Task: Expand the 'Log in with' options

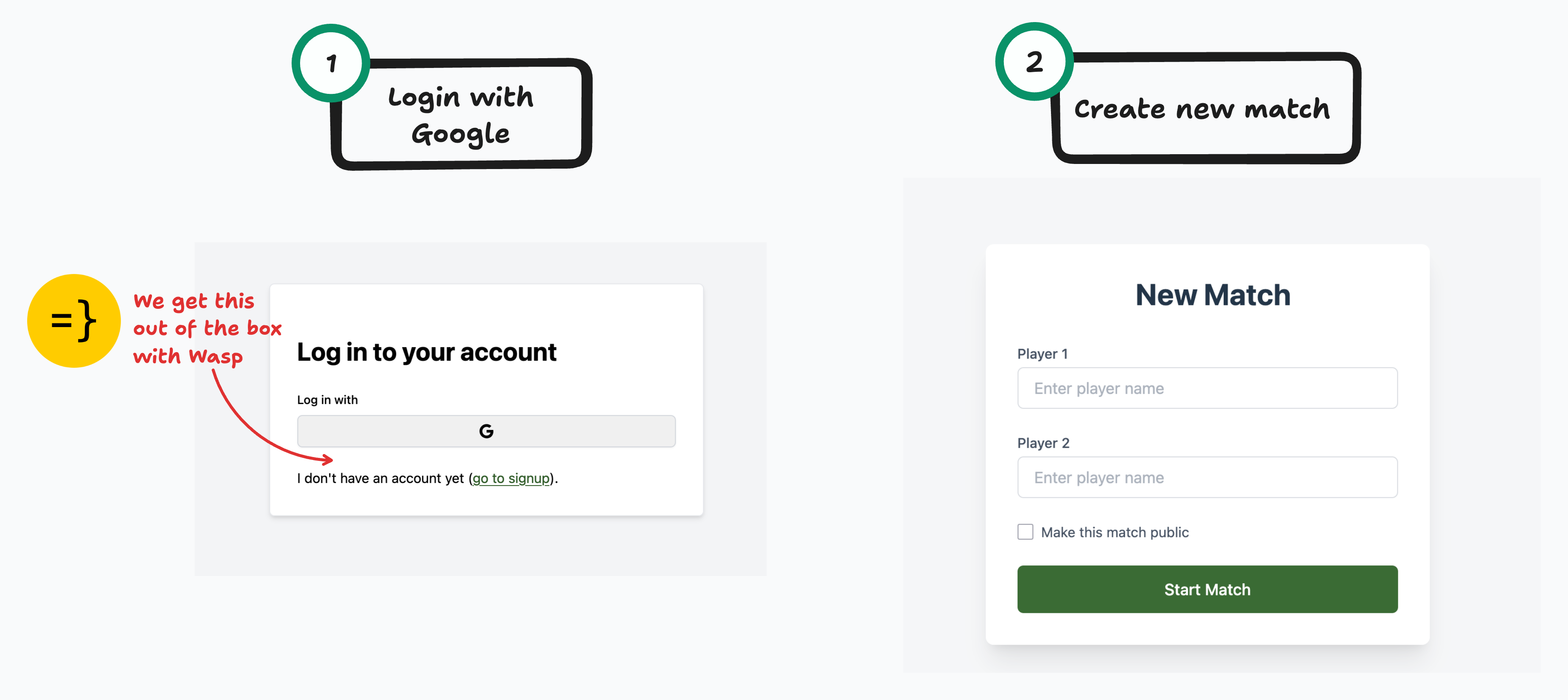Action: pyautogui.click(x=327, y=400)
